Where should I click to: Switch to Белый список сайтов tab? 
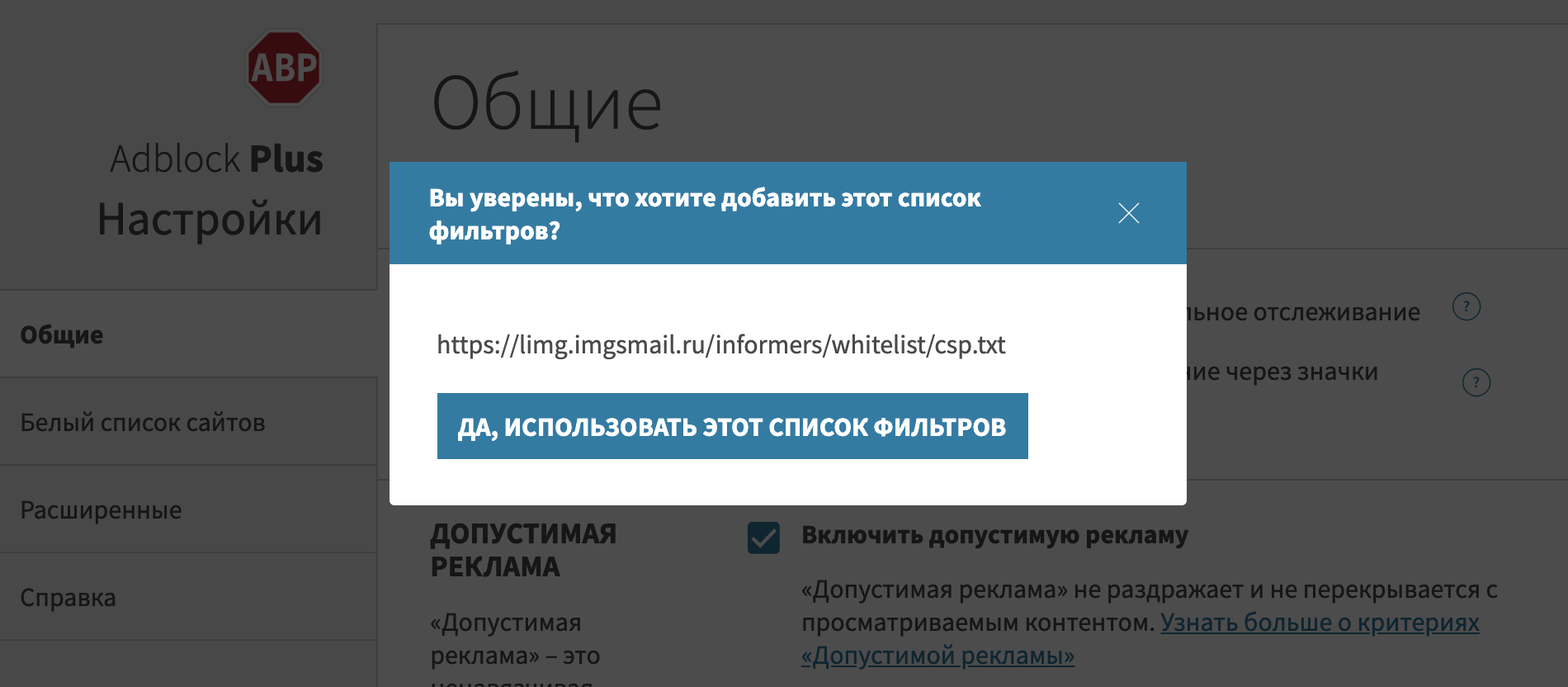(143, 422)
